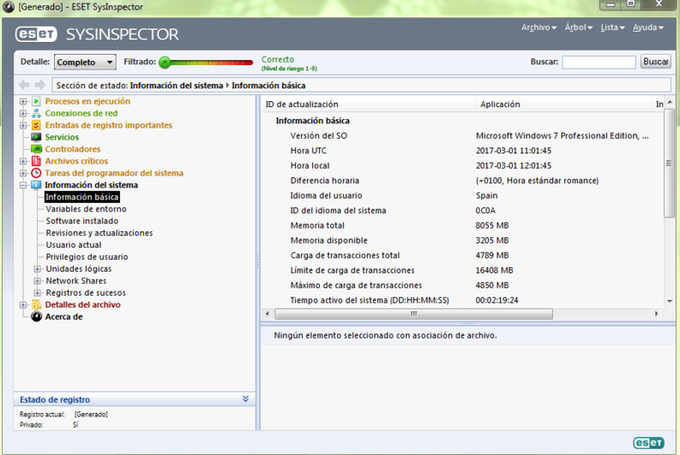Click the Tiempo activo del sistema row
This screenshot has width=680, height=455.
point(462,300)
